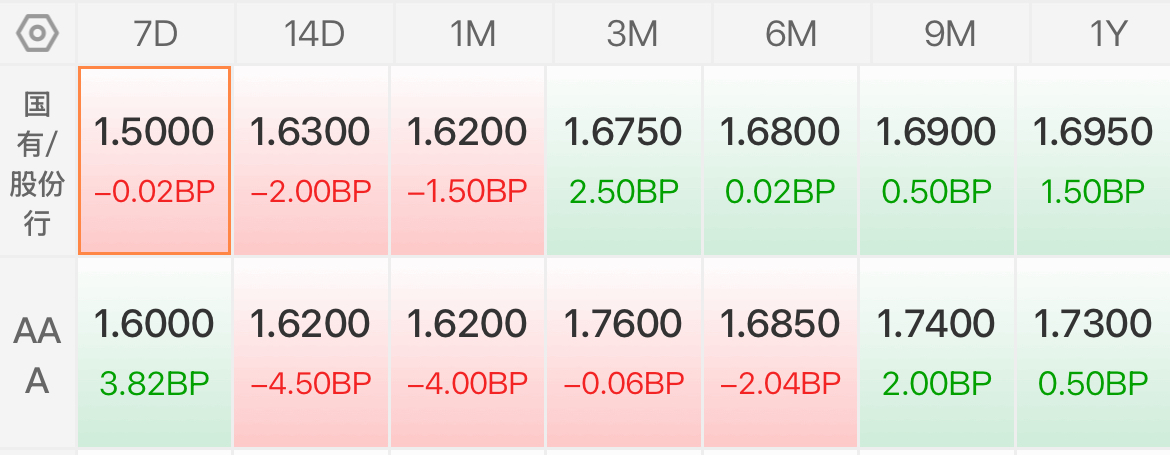Screen dimensions: 1170x455
Task: Click the AAA row label
Action: coord(37,352)
